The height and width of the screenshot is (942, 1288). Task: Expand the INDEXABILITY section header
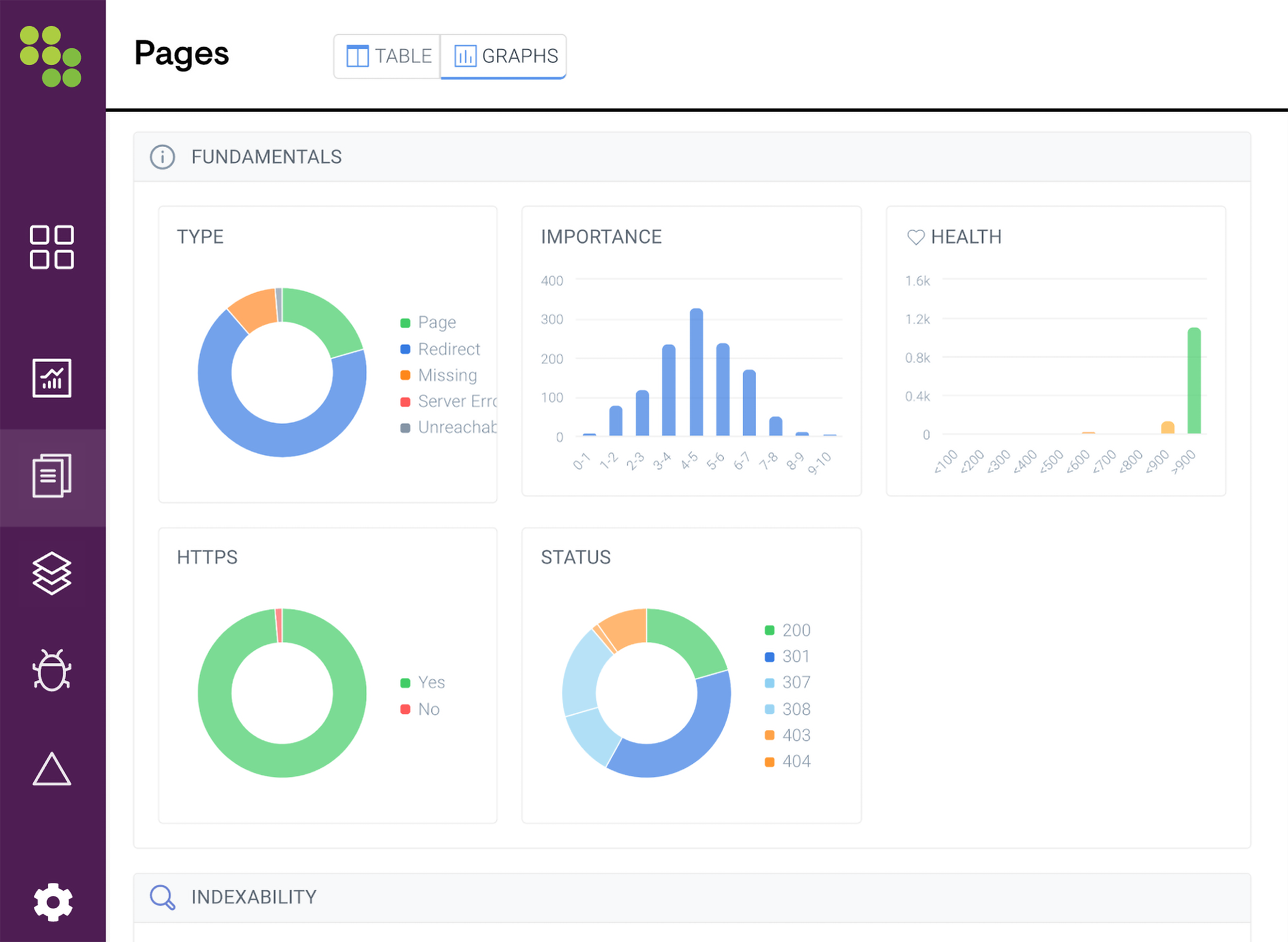pos(692,898)
